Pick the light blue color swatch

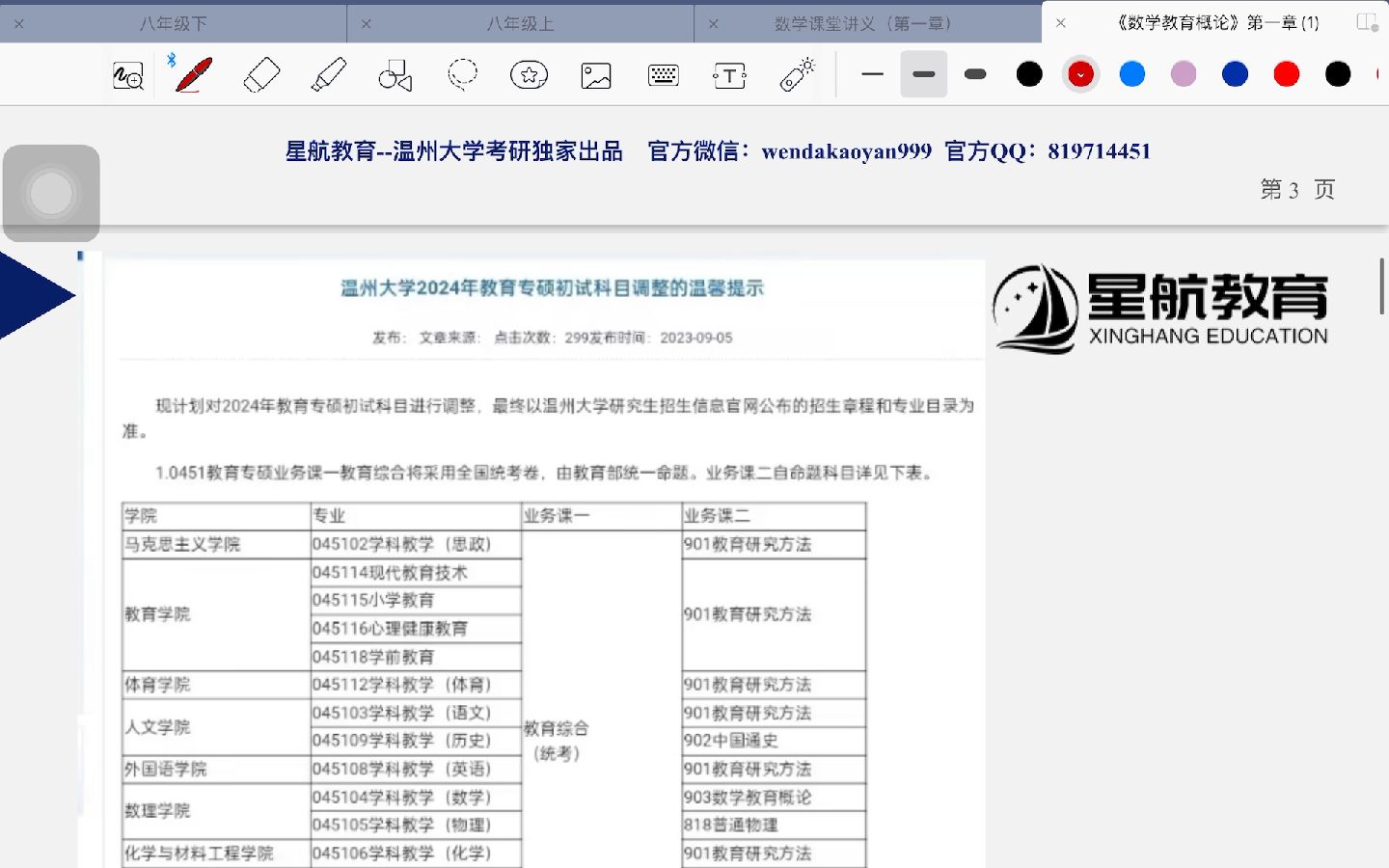pos(1132,74)
